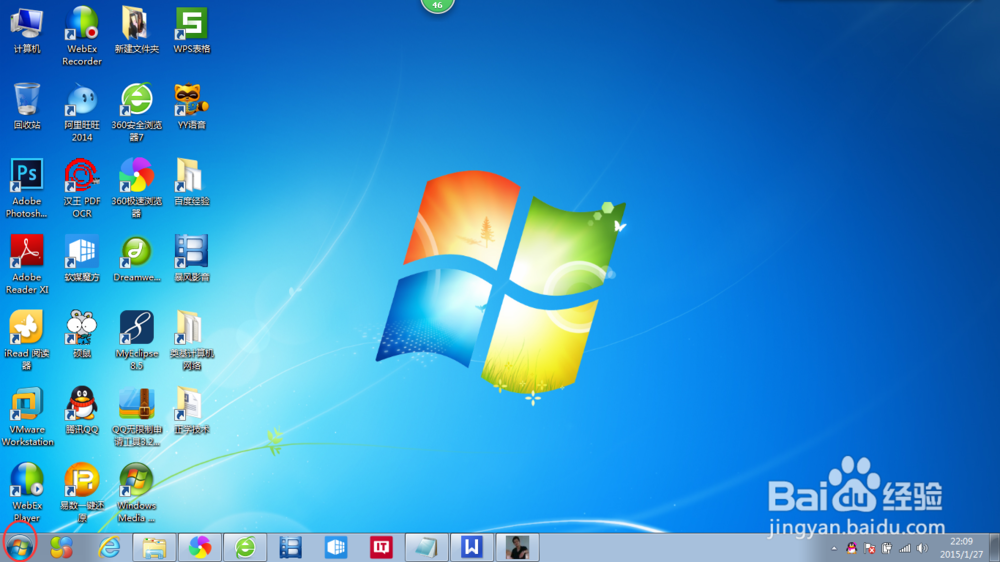Click the green 46 floating badge at top
This screenshot has width=1000, height=562.
pos(438,6)
